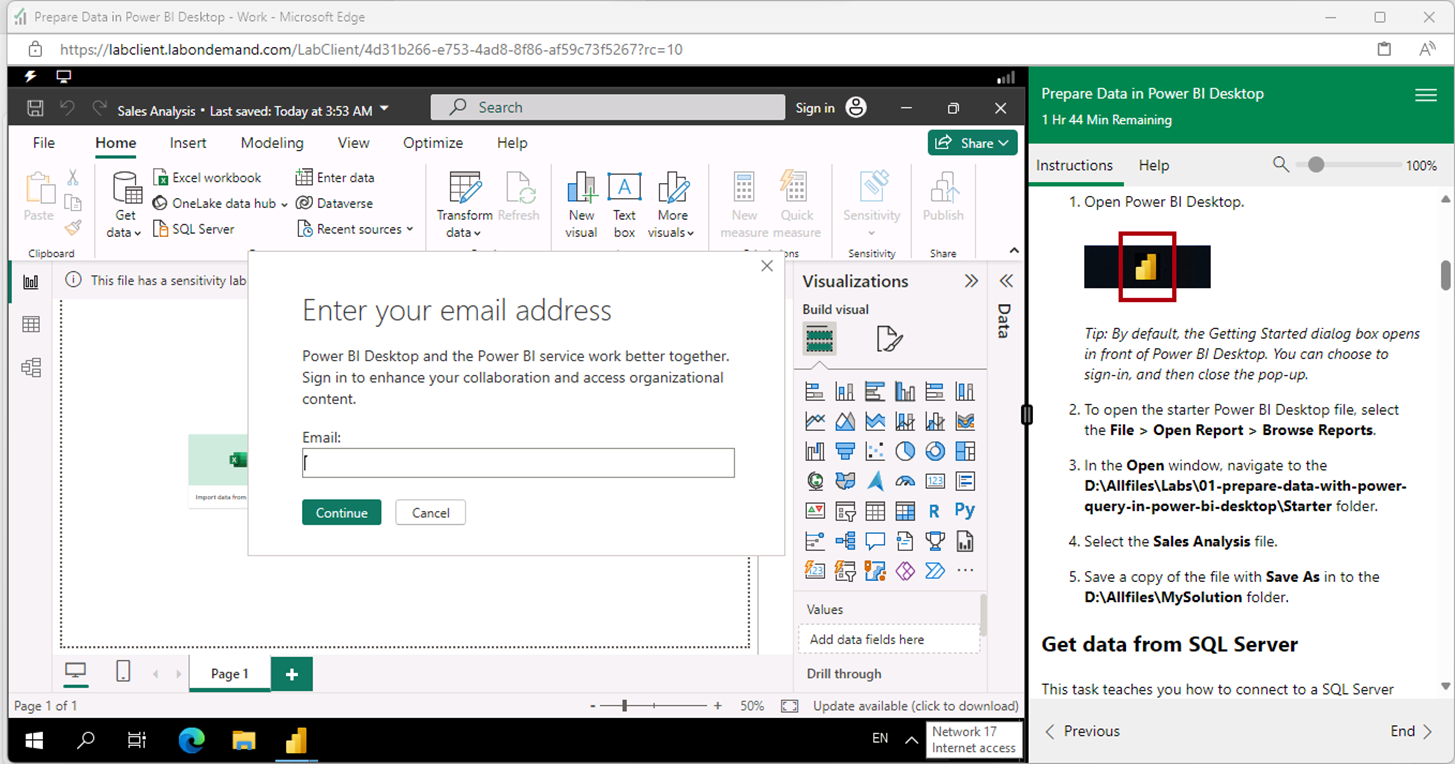Choose the Azure map arrow visual

pyautogui.click(x=875, y=482)
